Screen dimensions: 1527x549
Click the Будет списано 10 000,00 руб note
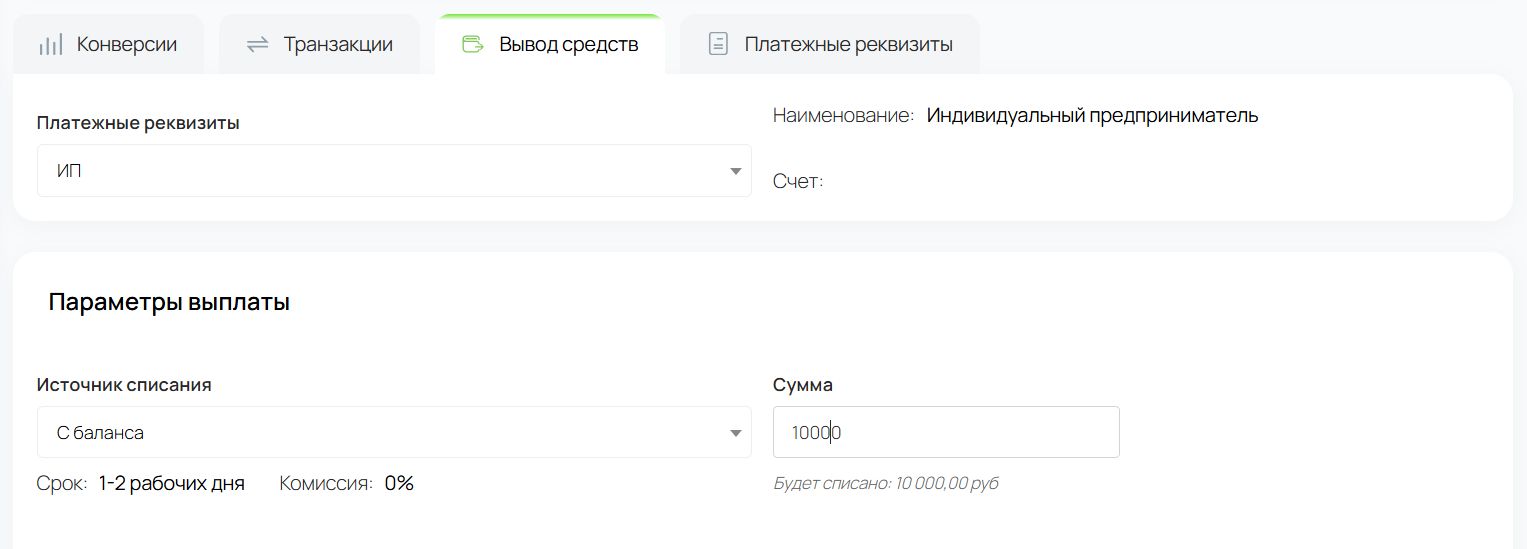tap(885, 484)
